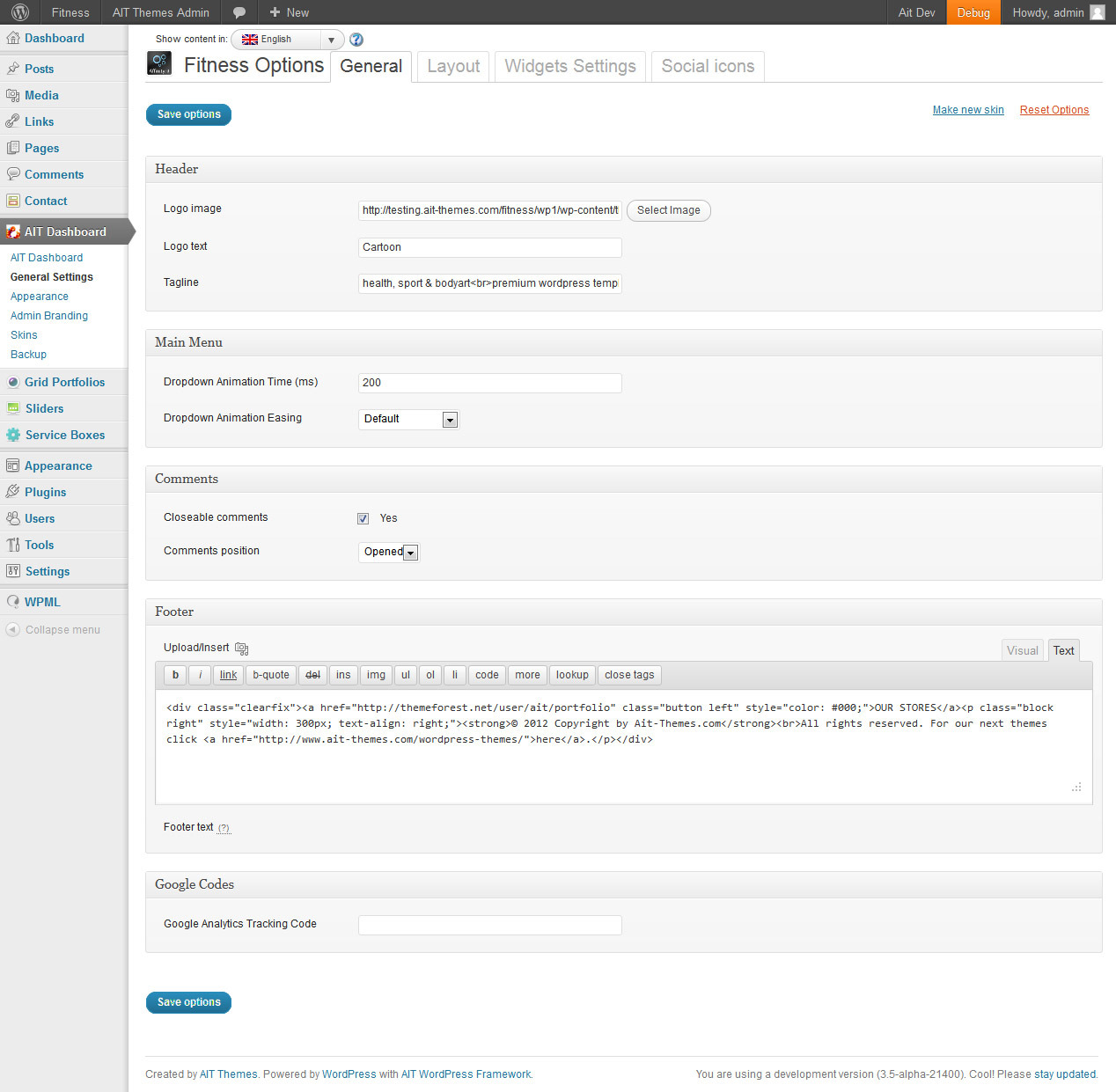
Task: Click the top Save options button
Action: click(x=188, y=114)
